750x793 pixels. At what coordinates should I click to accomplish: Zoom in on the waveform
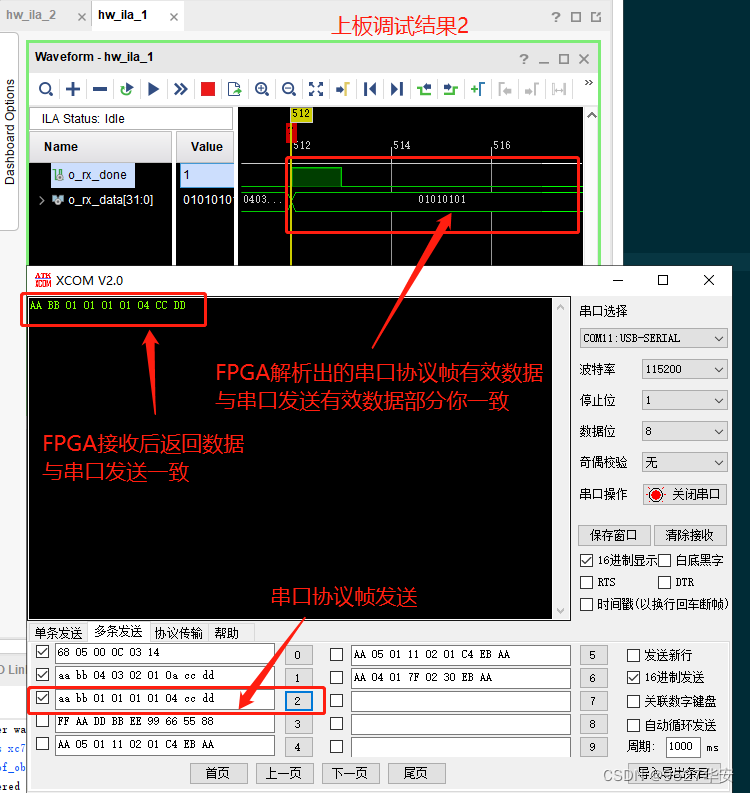pos(262,90)
